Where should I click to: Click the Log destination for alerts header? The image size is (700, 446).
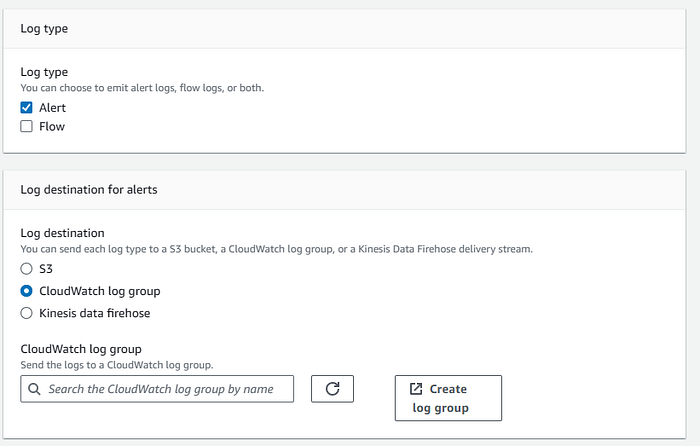point(88,189)
